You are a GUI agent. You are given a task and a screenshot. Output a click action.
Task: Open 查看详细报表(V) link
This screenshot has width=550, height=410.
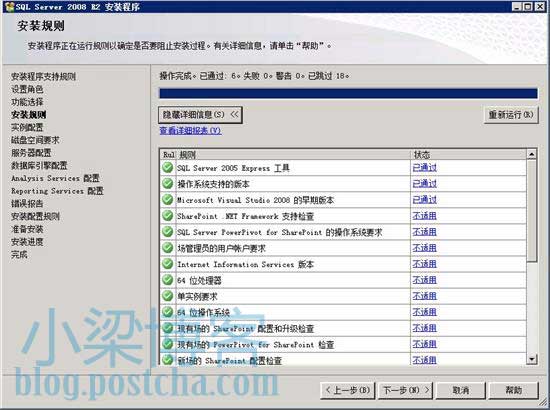(x=190, y=131)
